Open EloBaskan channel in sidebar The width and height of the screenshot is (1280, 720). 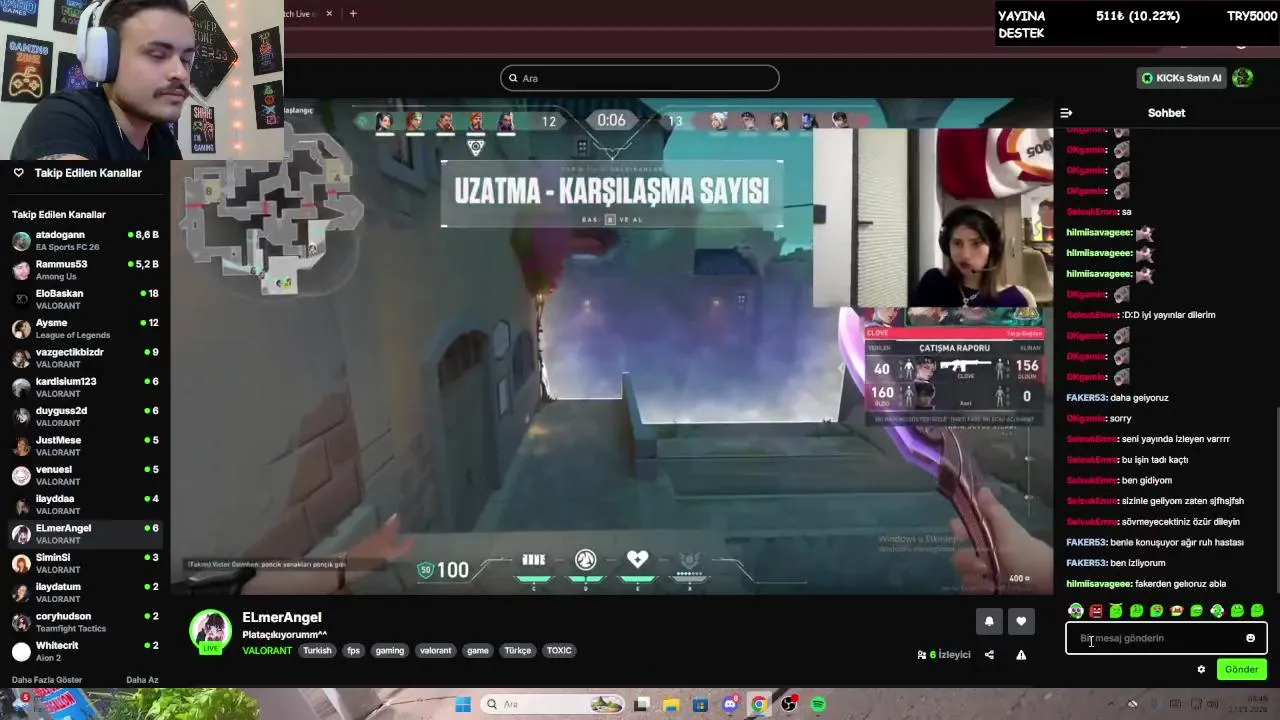point(85,299)
